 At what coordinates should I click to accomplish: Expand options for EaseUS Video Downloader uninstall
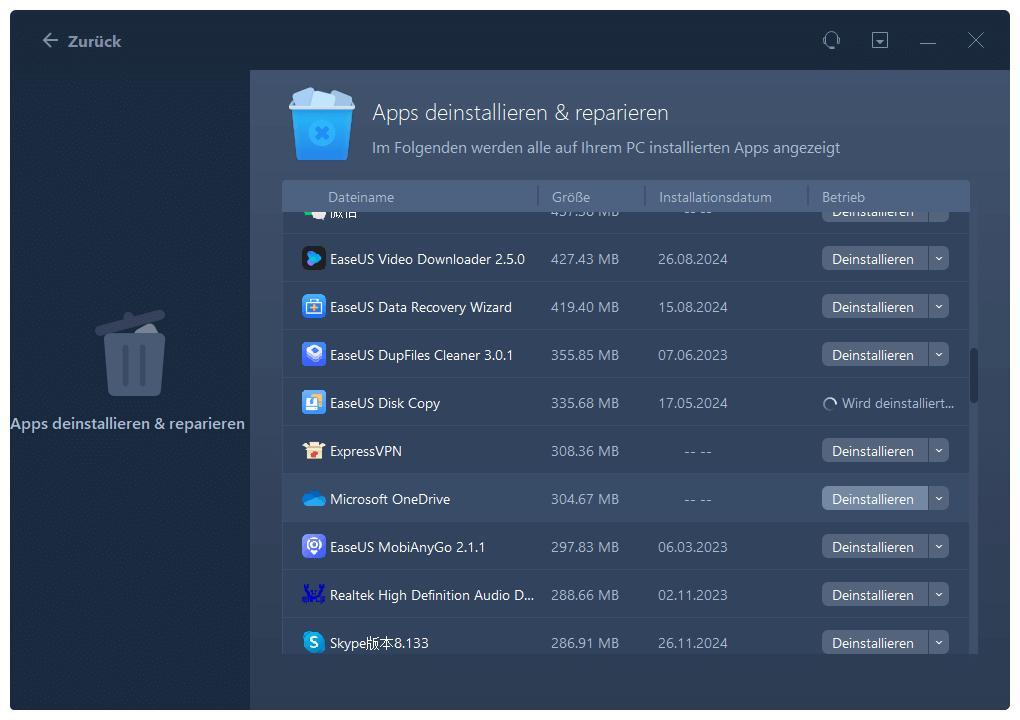click(939, 259)
